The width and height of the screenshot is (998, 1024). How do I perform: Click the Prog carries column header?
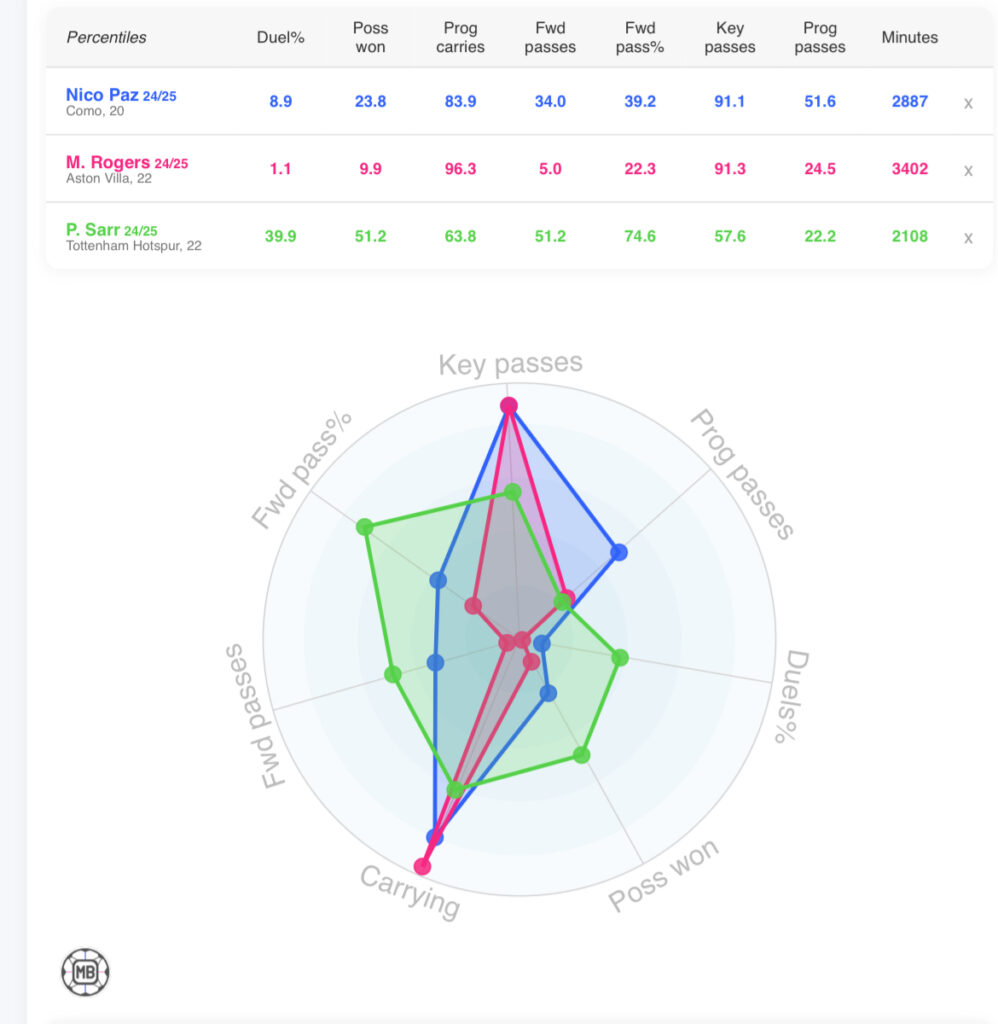(460, 37)
